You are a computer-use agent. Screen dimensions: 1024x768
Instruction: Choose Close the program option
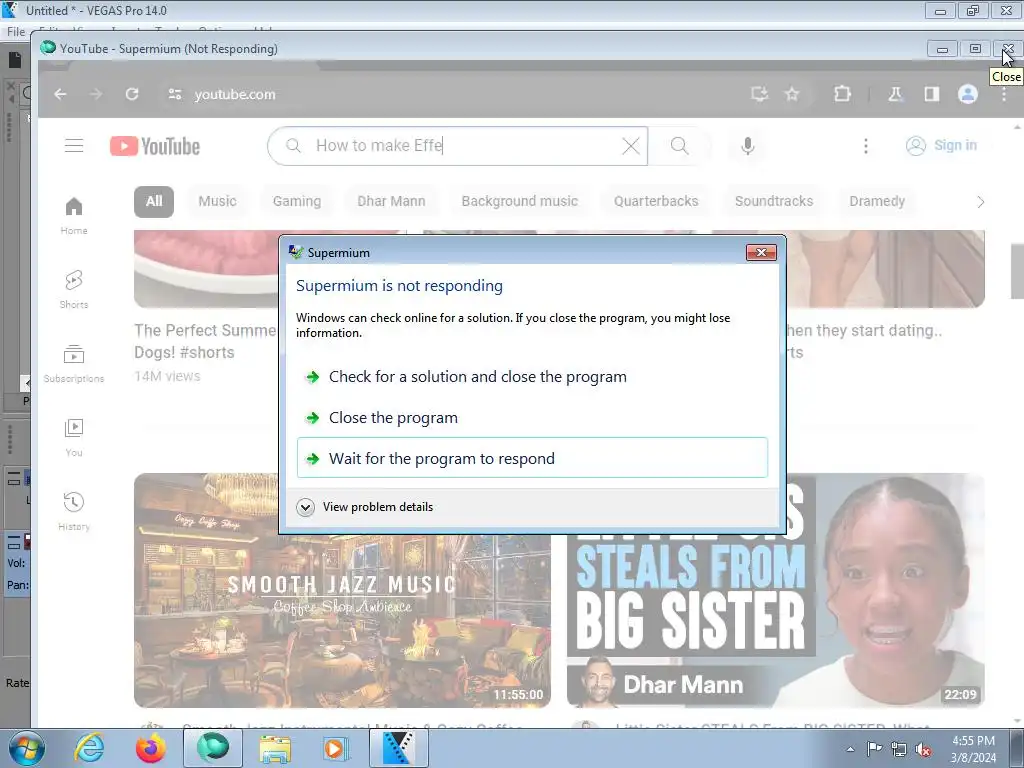tap(532, 417)
